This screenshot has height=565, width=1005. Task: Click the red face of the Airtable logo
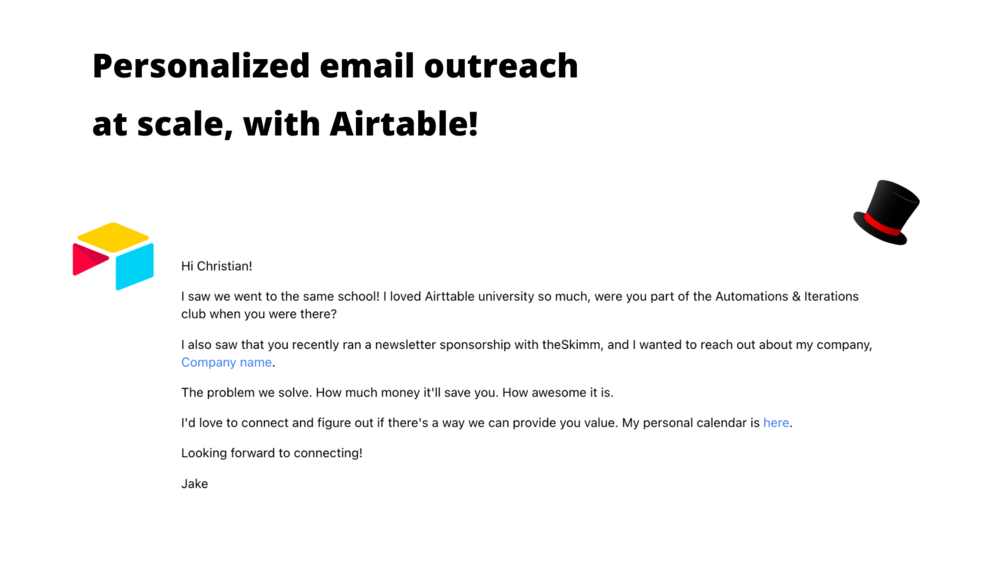pos(89,260)
